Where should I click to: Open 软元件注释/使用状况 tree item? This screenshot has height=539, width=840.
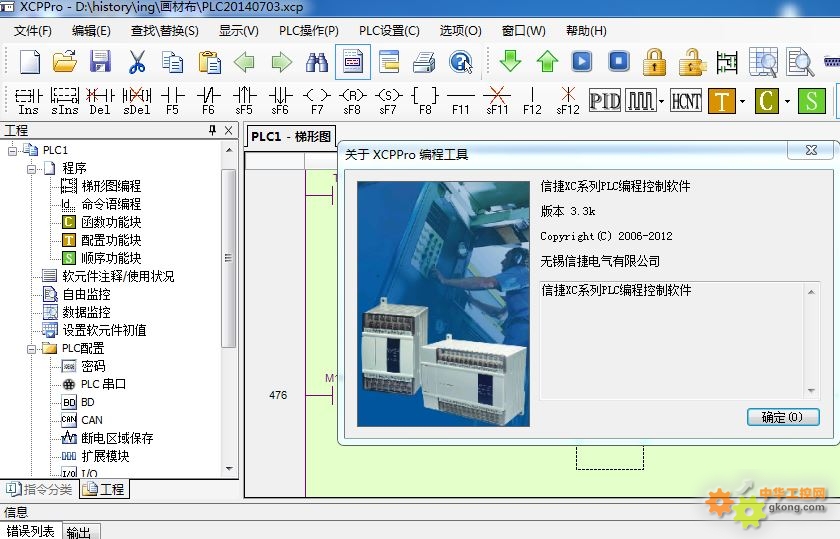point(118,276)
